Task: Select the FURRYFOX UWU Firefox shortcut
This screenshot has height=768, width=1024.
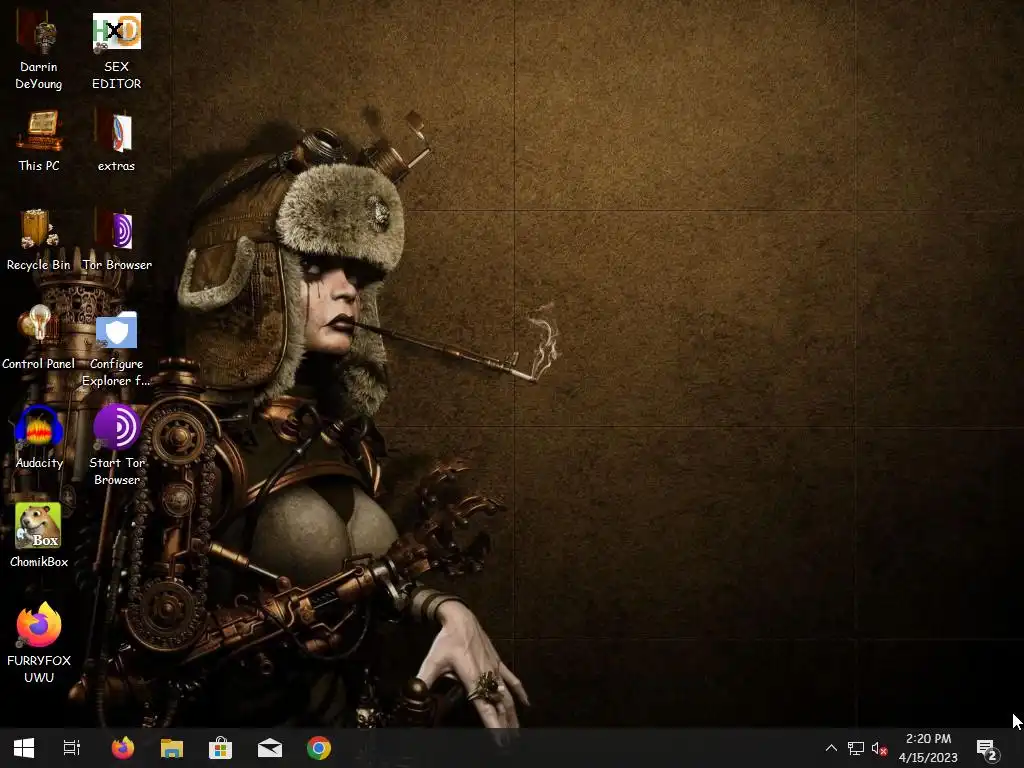Action: click(x=39, y=624)
